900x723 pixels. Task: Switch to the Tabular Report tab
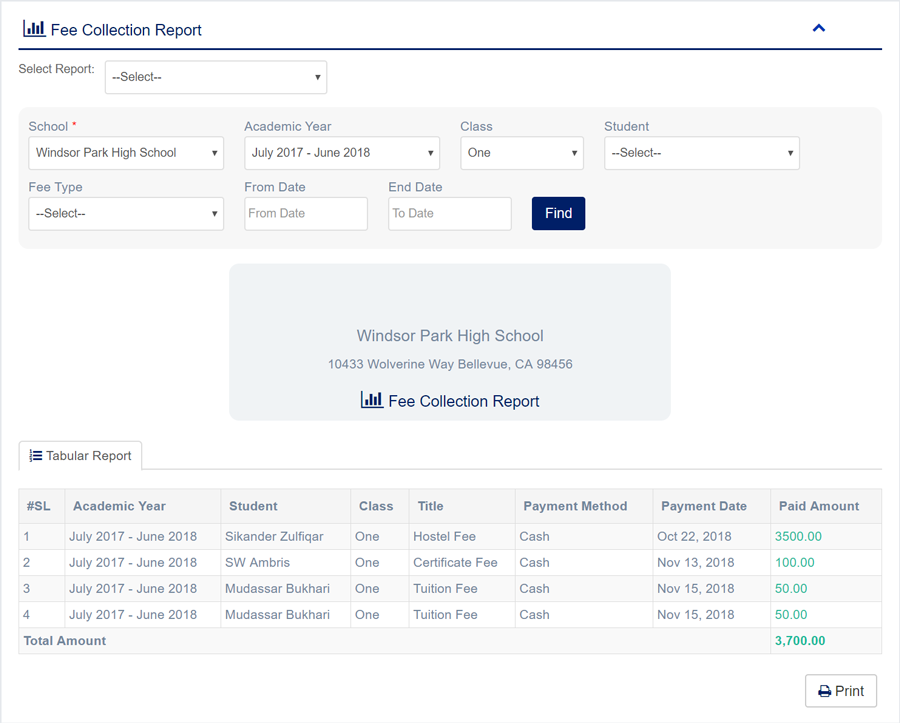click(81, 456)
